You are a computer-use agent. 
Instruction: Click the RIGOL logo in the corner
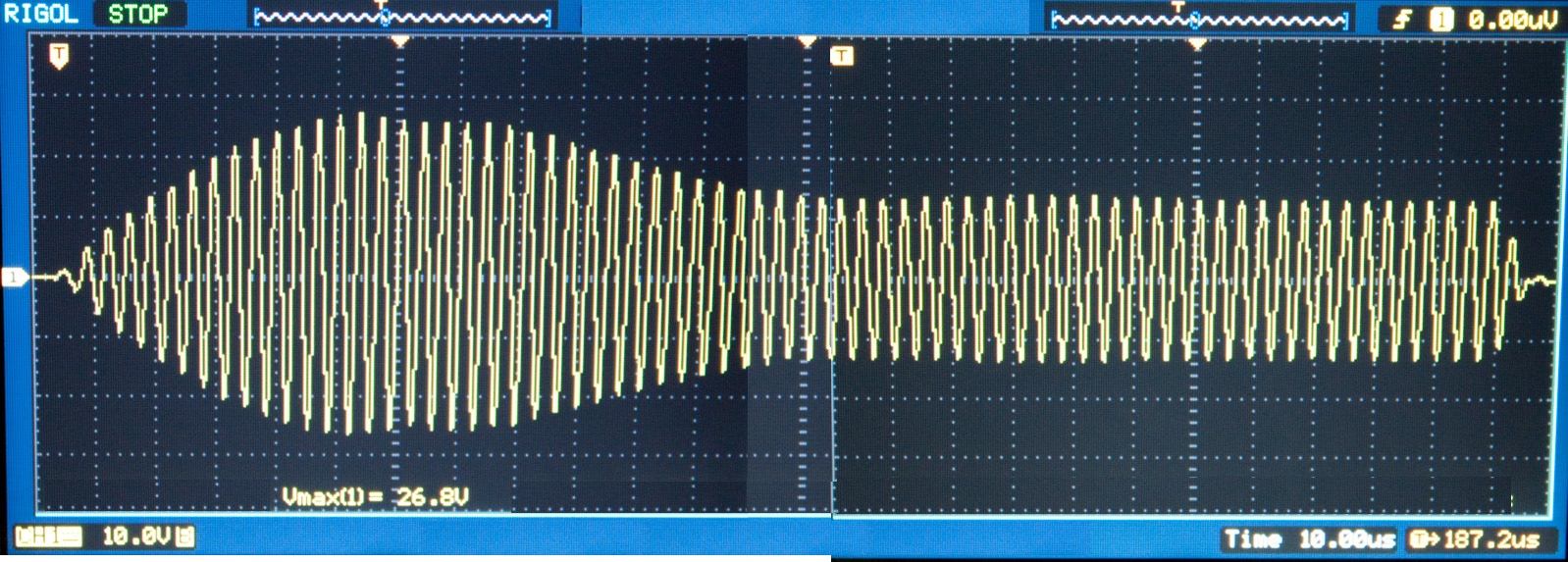point(41,14)
